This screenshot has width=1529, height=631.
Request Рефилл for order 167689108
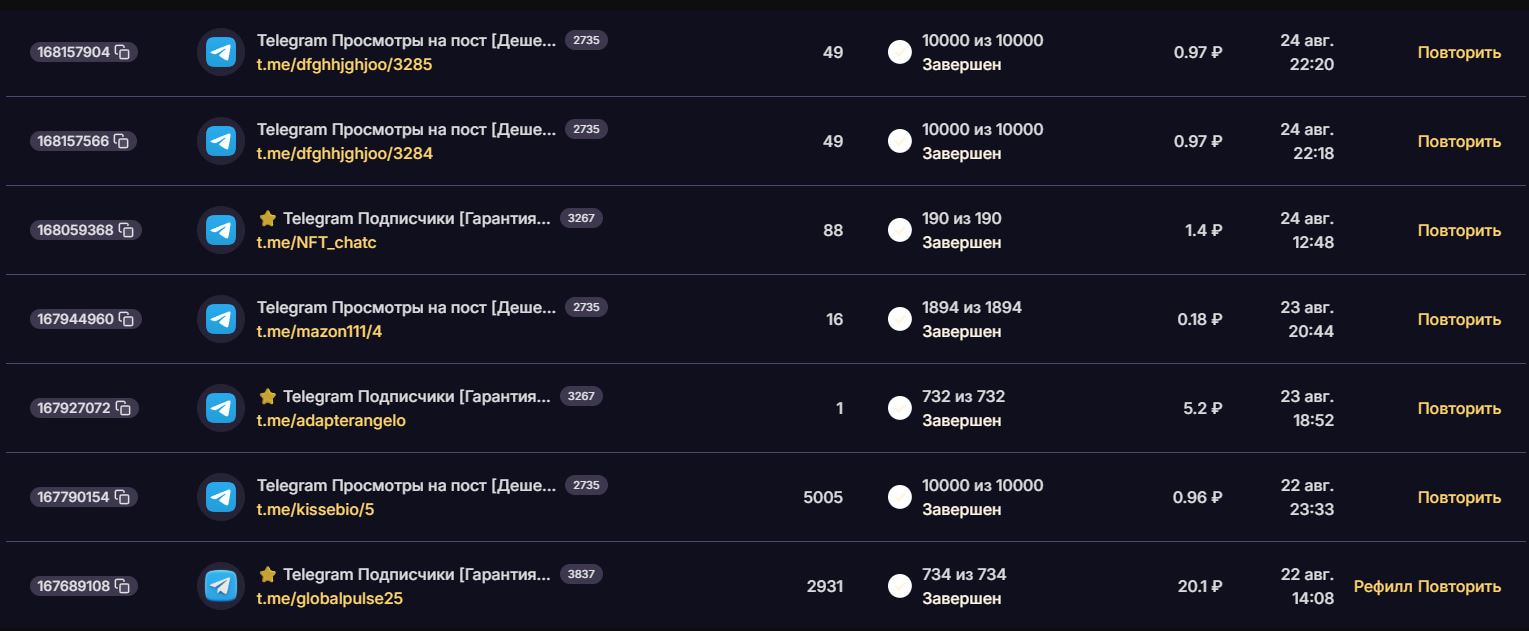coord(1383,586)
